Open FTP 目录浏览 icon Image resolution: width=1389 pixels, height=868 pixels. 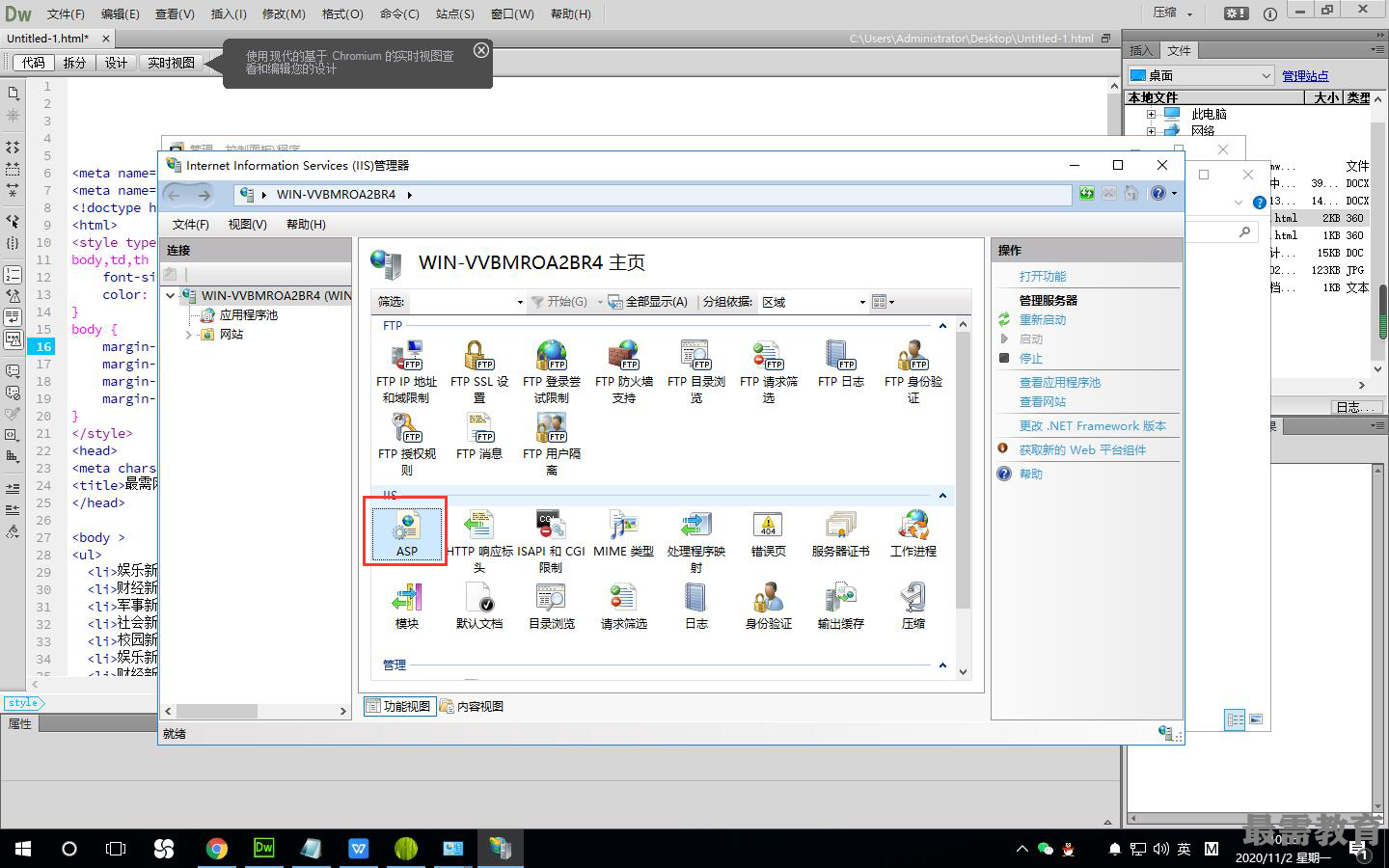click(x=695, y=371)
